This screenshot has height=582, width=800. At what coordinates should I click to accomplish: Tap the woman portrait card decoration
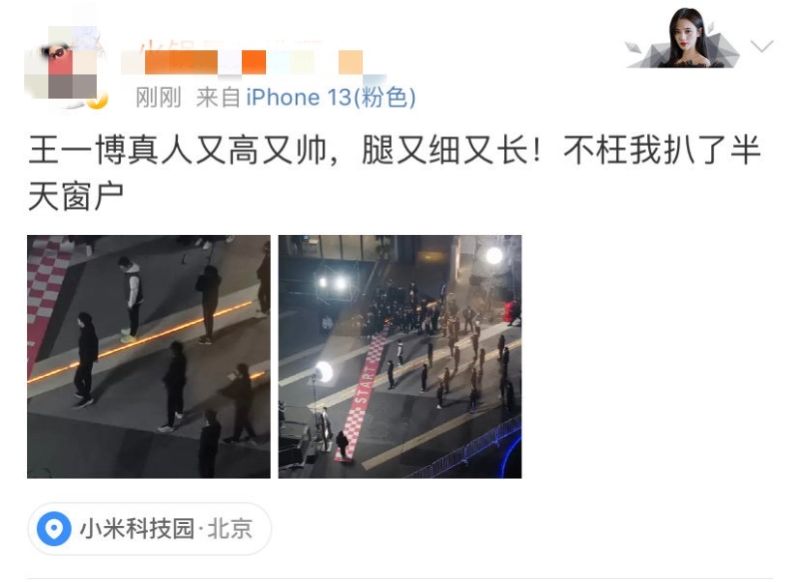[x=685, y=38]
